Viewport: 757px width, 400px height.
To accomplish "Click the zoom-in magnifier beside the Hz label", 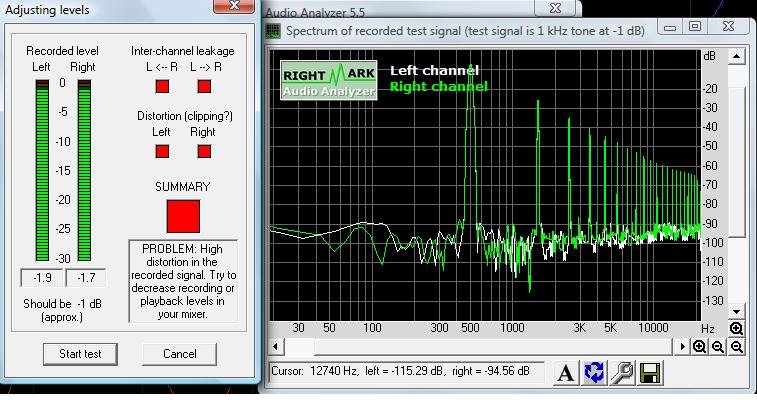I will (736, 329).
